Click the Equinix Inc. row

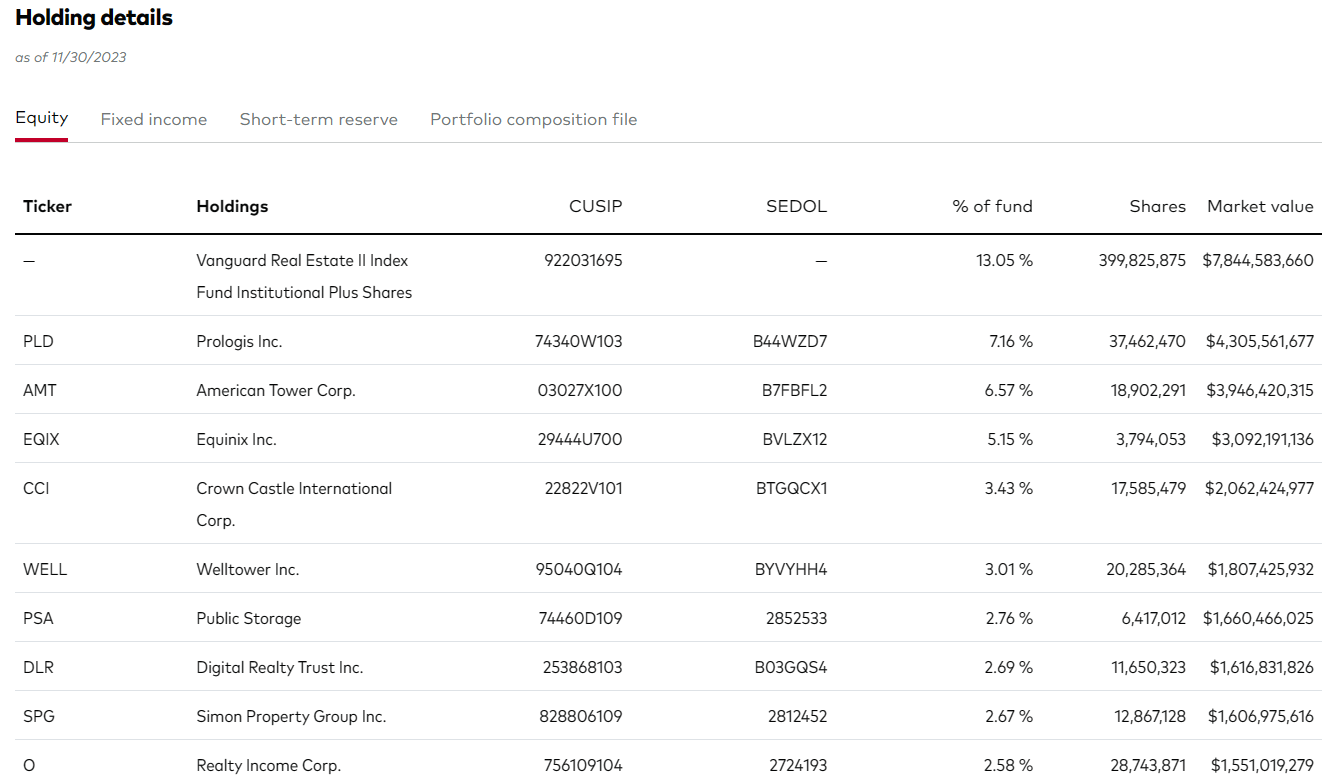244,439
